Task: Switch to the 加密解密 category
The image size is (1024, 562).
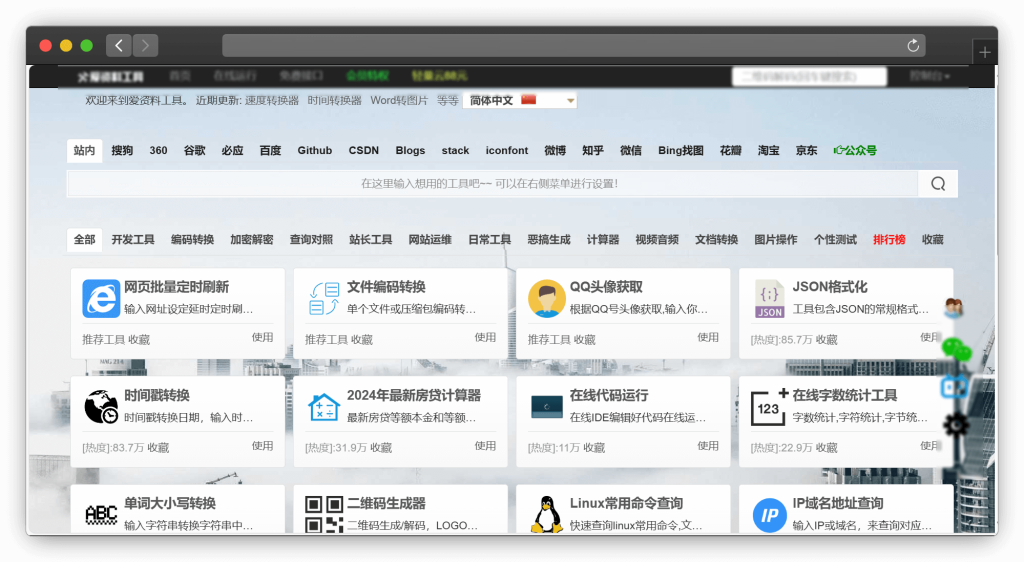Action: 251,240
